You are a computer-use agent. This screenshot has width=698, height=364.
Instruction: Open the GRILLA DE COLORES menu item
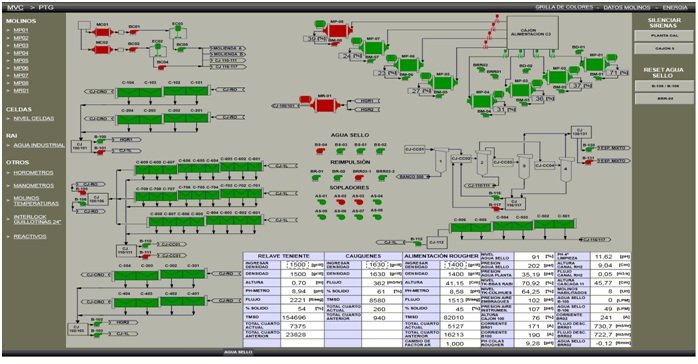(x=564, y=8)
